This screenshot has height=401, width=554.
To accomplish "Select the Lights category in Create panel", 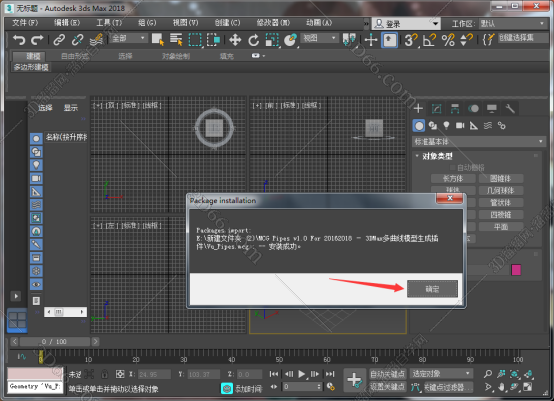I will coord(446,125).
